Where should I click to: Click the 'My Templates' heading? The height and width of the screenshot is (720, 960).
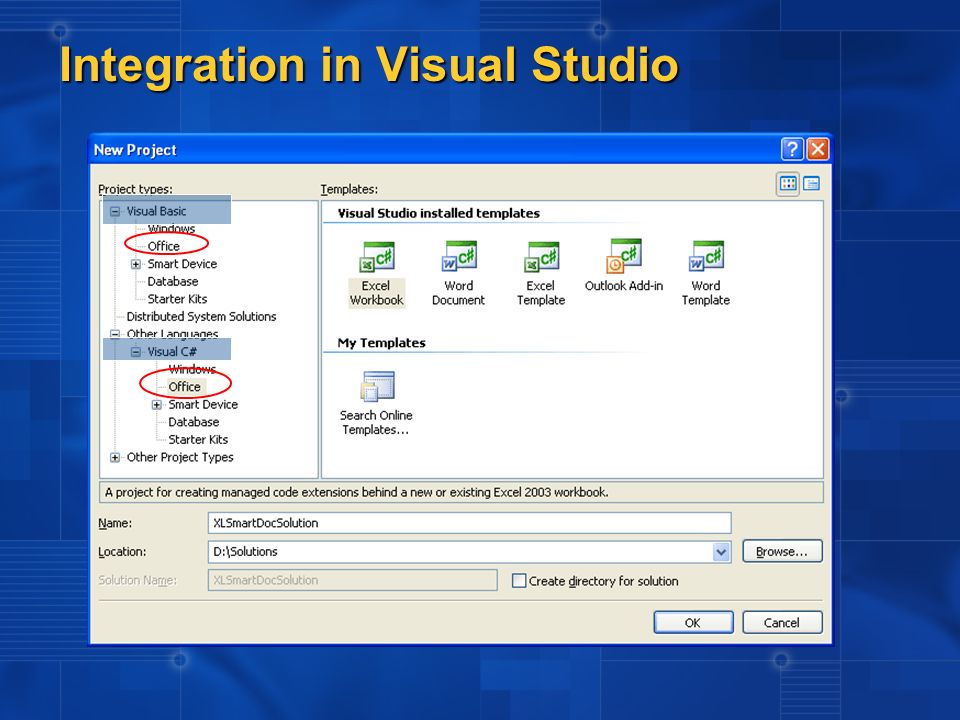(381, 343)
